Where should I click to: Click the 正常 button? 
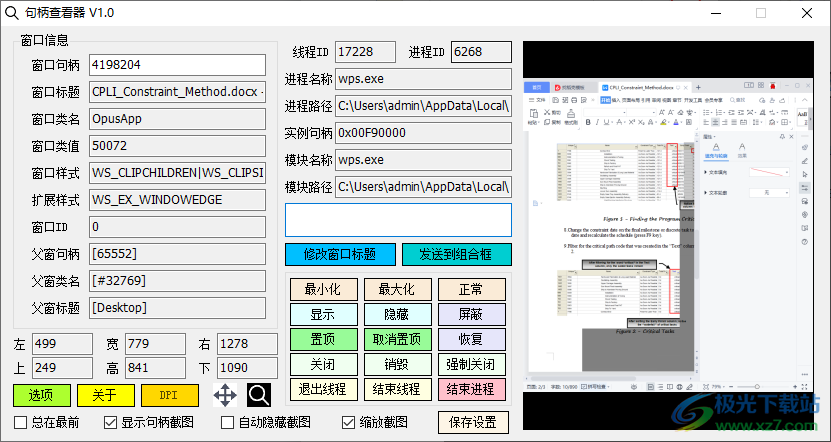click(472, 289)
